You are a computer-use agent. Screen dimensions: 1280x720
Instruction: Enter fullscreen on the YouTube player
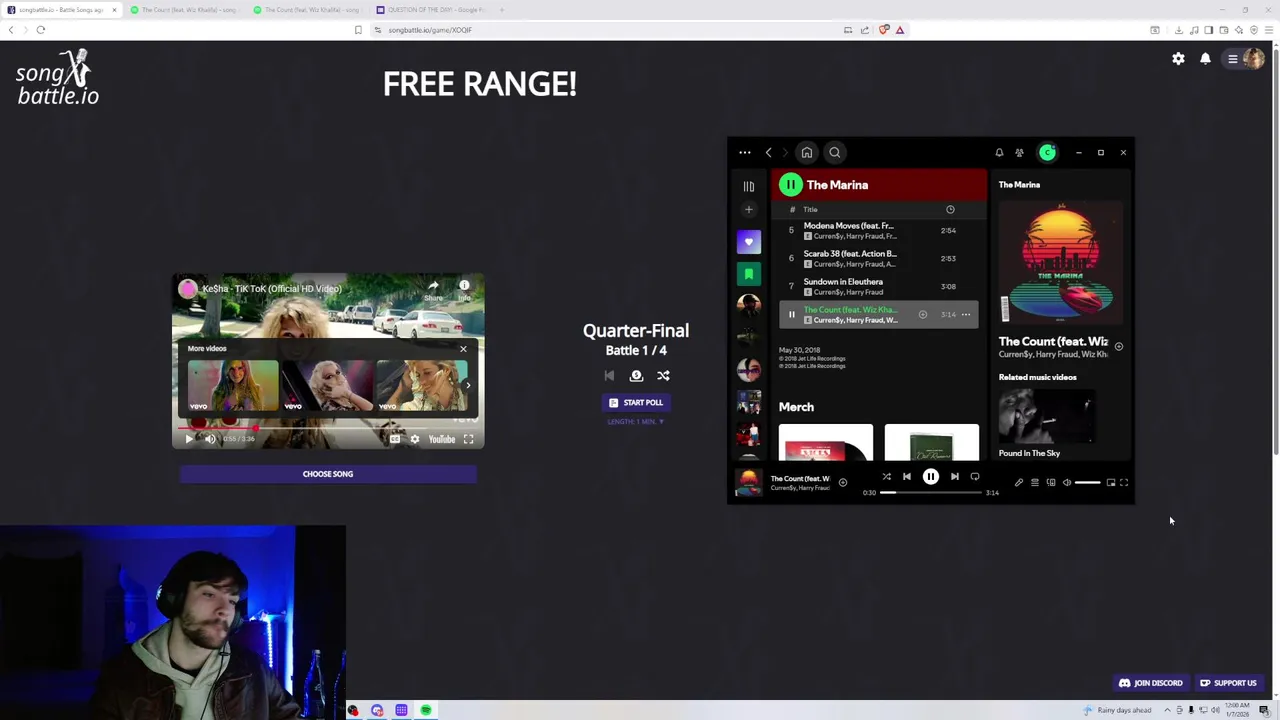pyautogui.click(x=468, y=439)
